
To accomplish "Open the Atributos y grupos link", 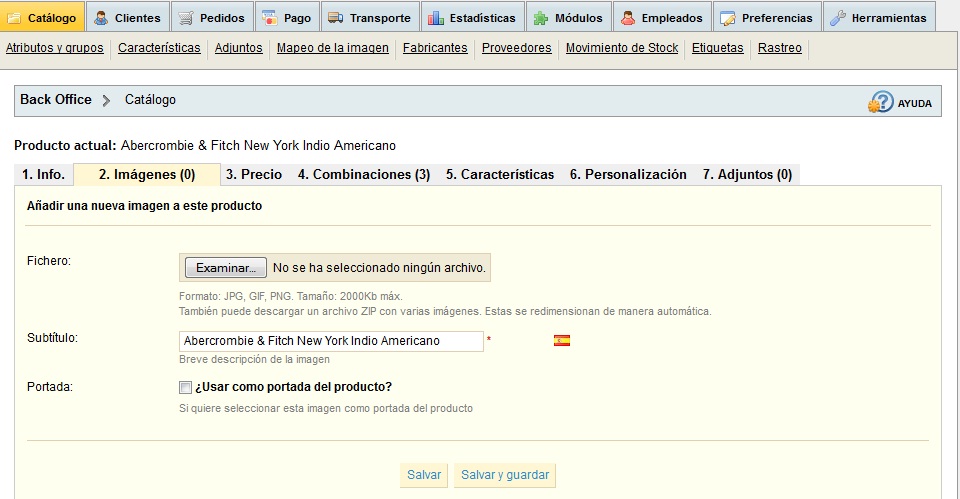I will 54,48.
